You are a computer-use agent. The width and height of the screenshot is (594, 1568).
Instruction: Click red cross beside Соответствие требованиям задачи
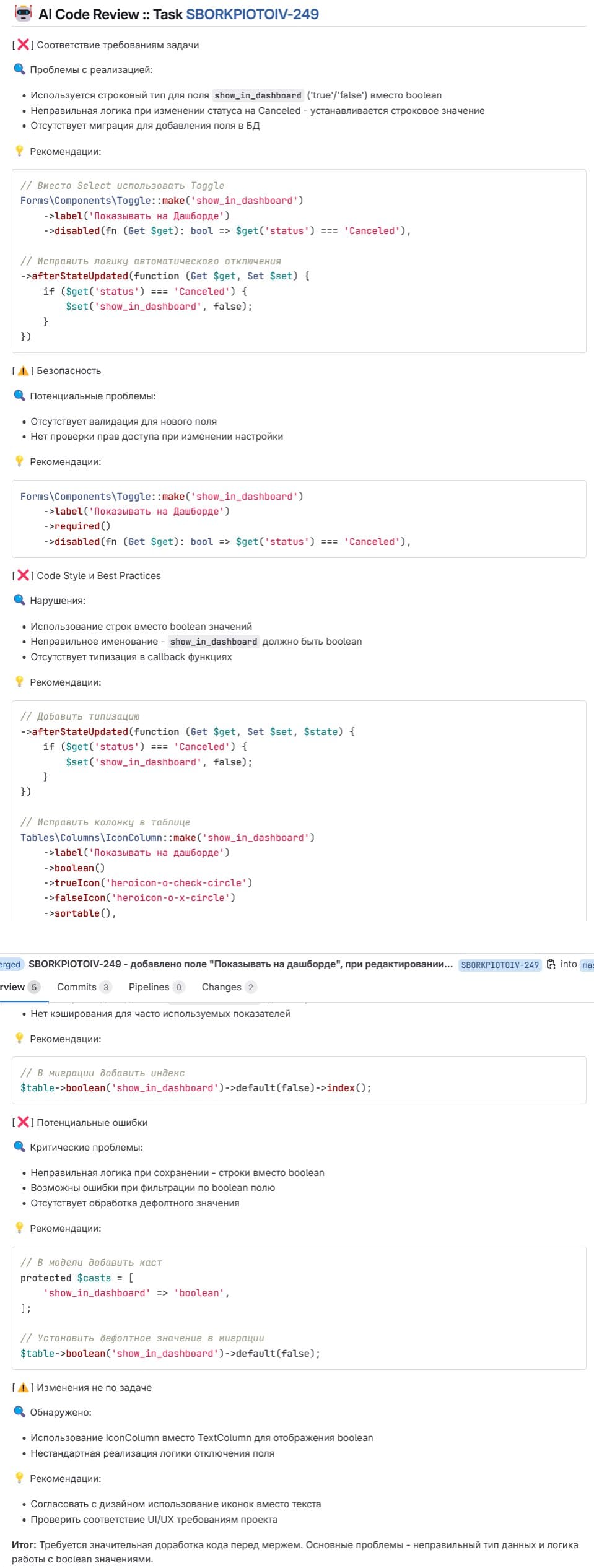tap(23, 45)
